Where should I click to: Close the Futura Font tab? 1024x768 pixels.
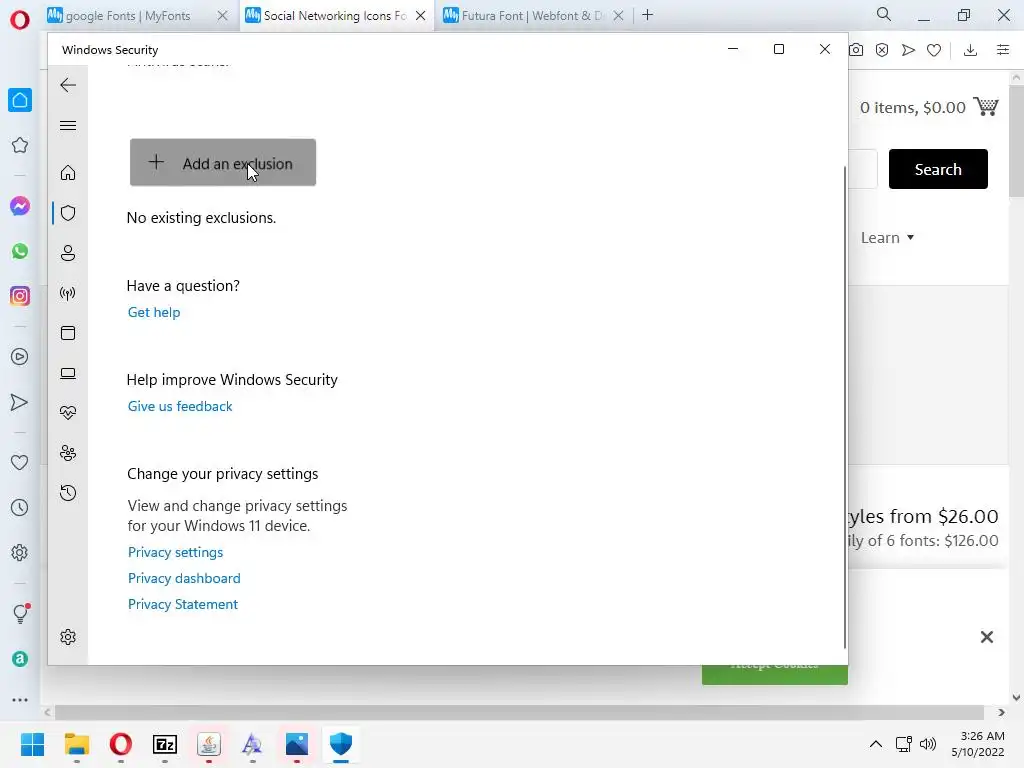pos(618,16)
